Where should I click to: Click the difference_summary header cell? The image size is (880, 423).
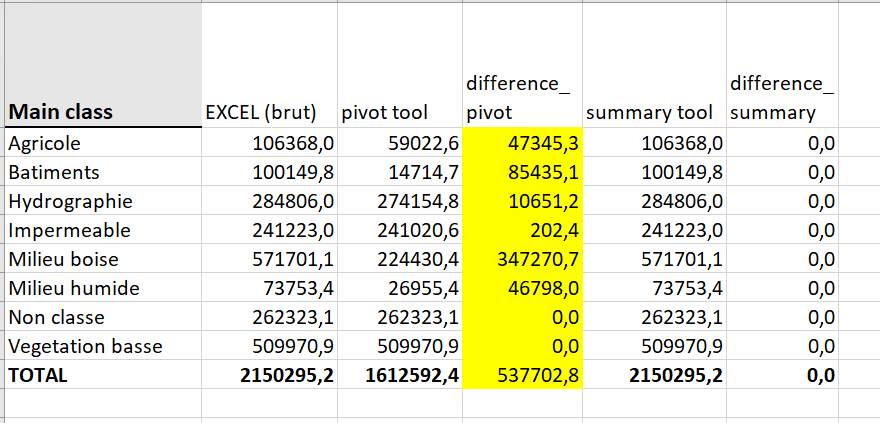point(781,98)
